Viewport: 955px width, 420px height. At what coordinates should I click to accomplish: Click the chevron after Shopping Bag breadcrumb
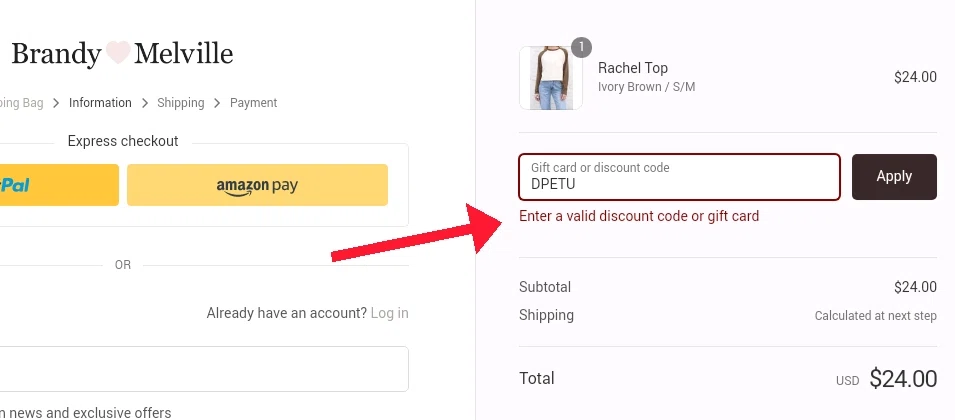click(x=57, y=103)
